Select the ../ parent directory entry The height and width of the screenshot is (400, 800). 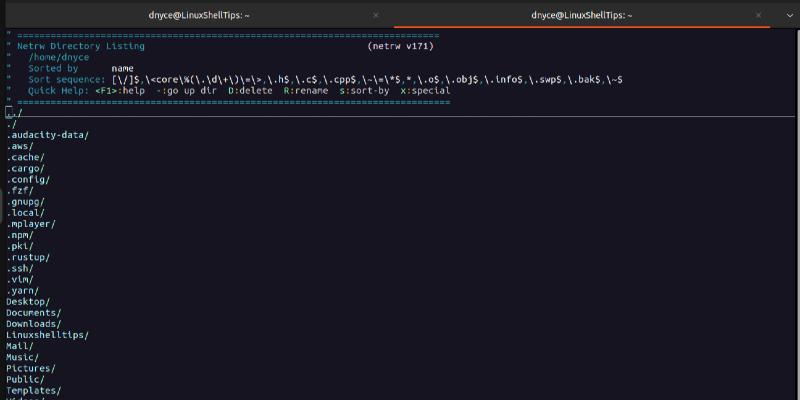point(14,113)
